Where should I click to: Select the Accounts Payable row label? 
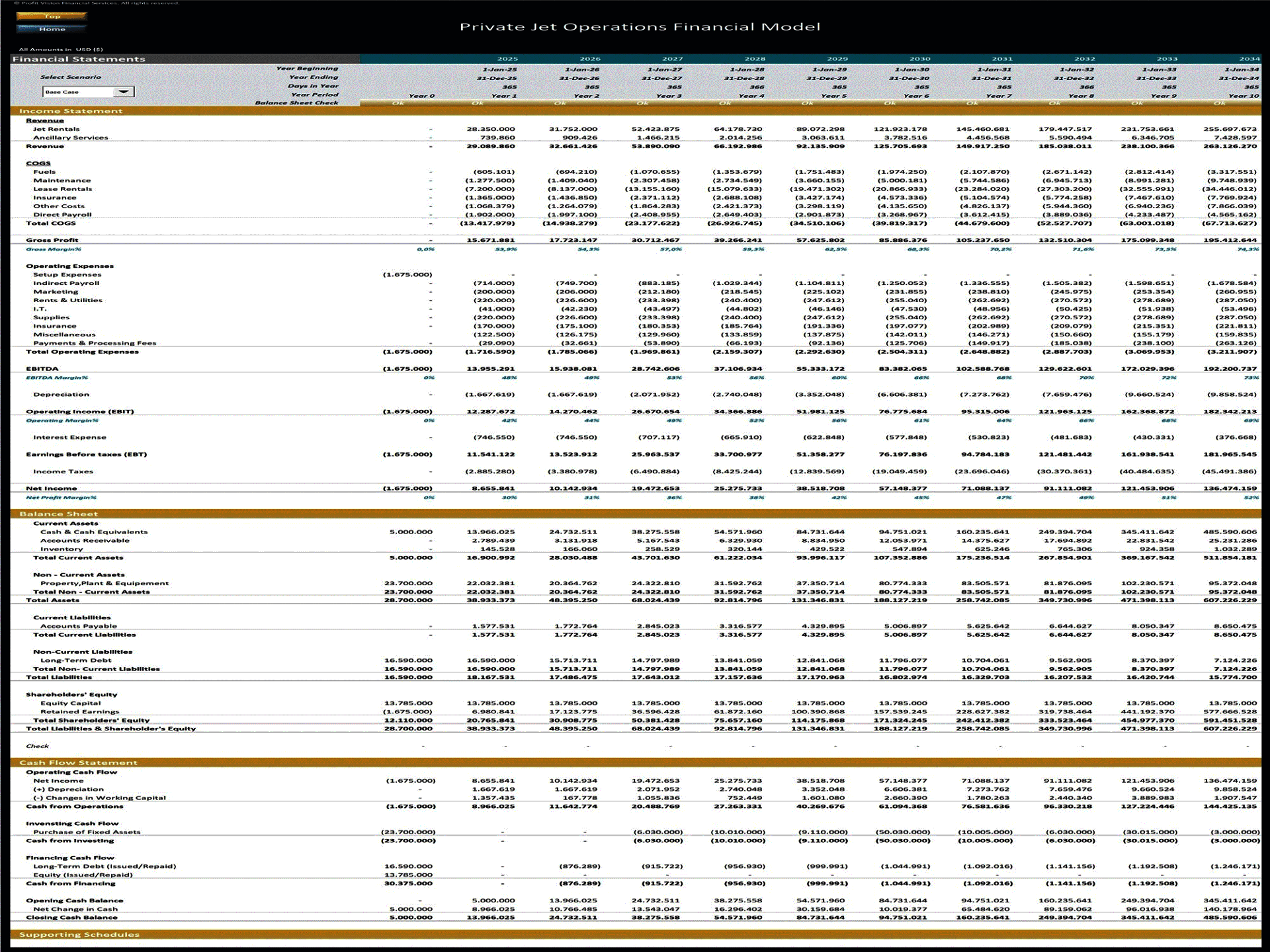(x=79, y=626)
